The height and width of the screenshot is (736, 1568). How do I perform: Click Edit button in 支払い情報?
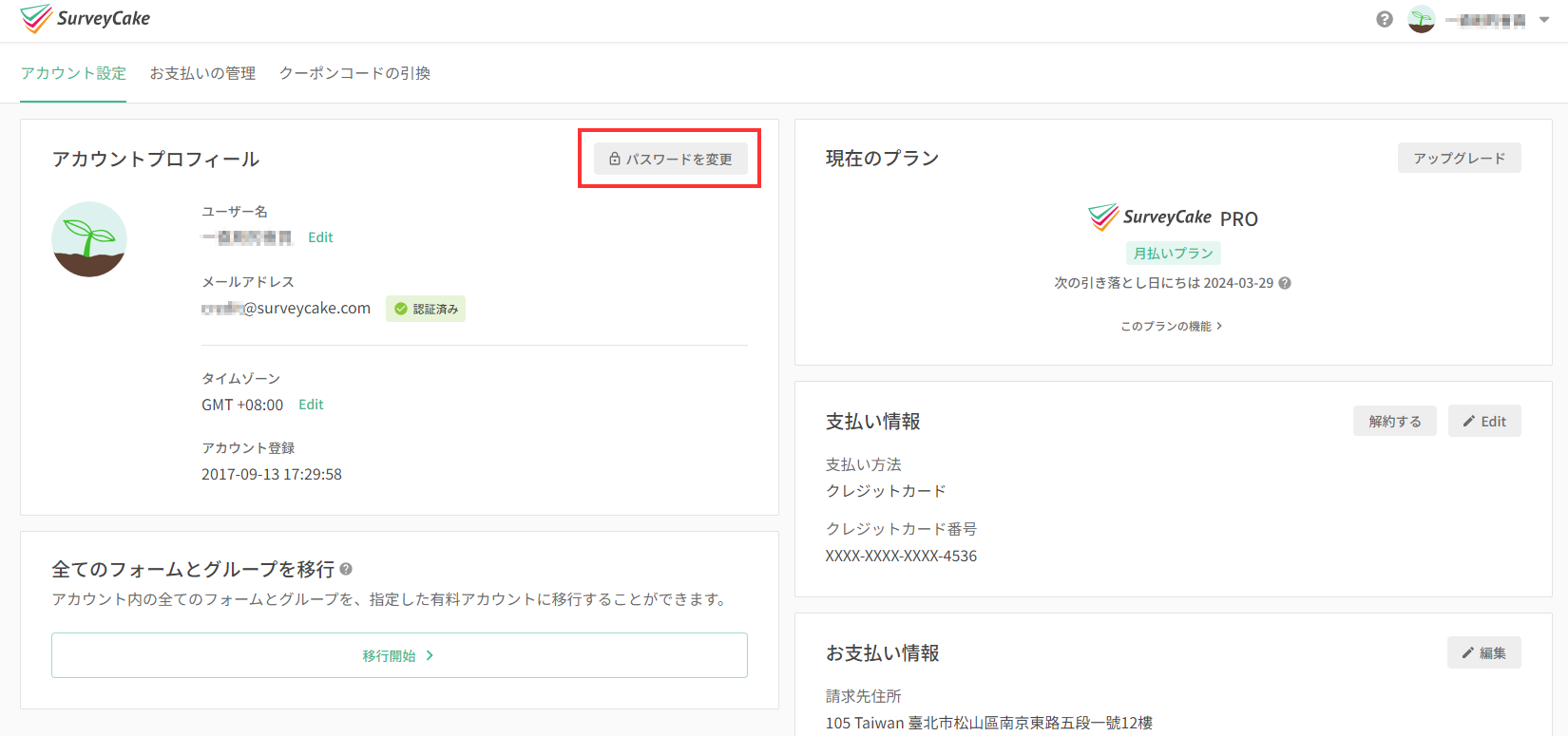pos(1484,421)
